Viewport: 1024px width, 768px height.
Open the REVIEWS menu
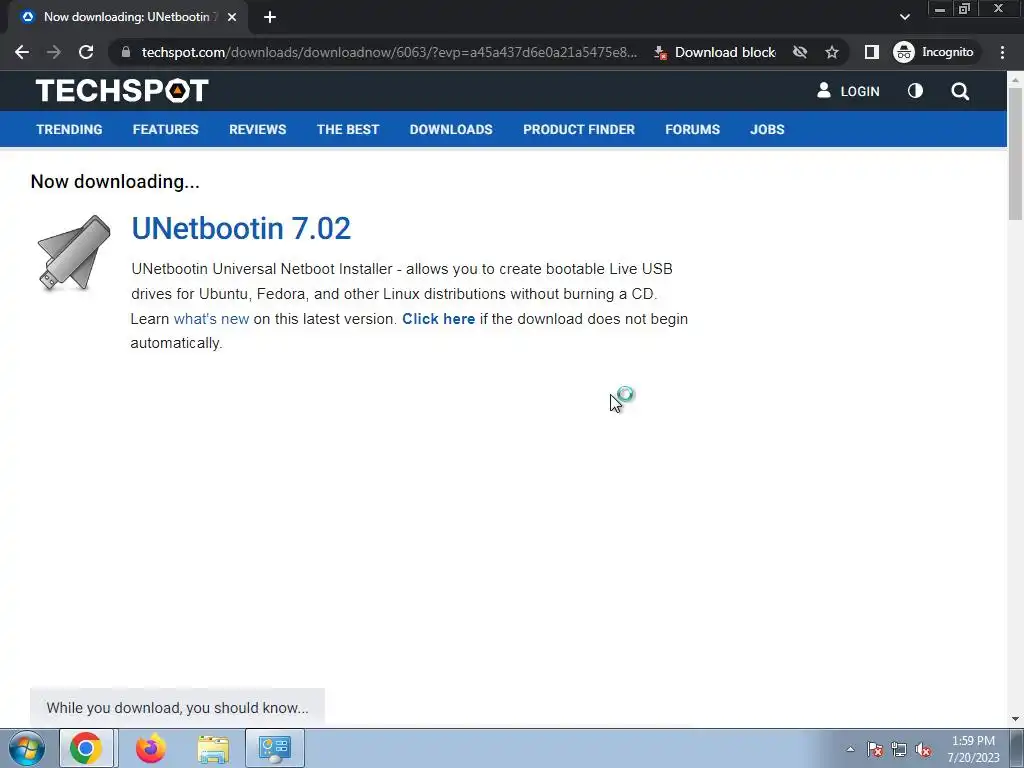[257, 129]
